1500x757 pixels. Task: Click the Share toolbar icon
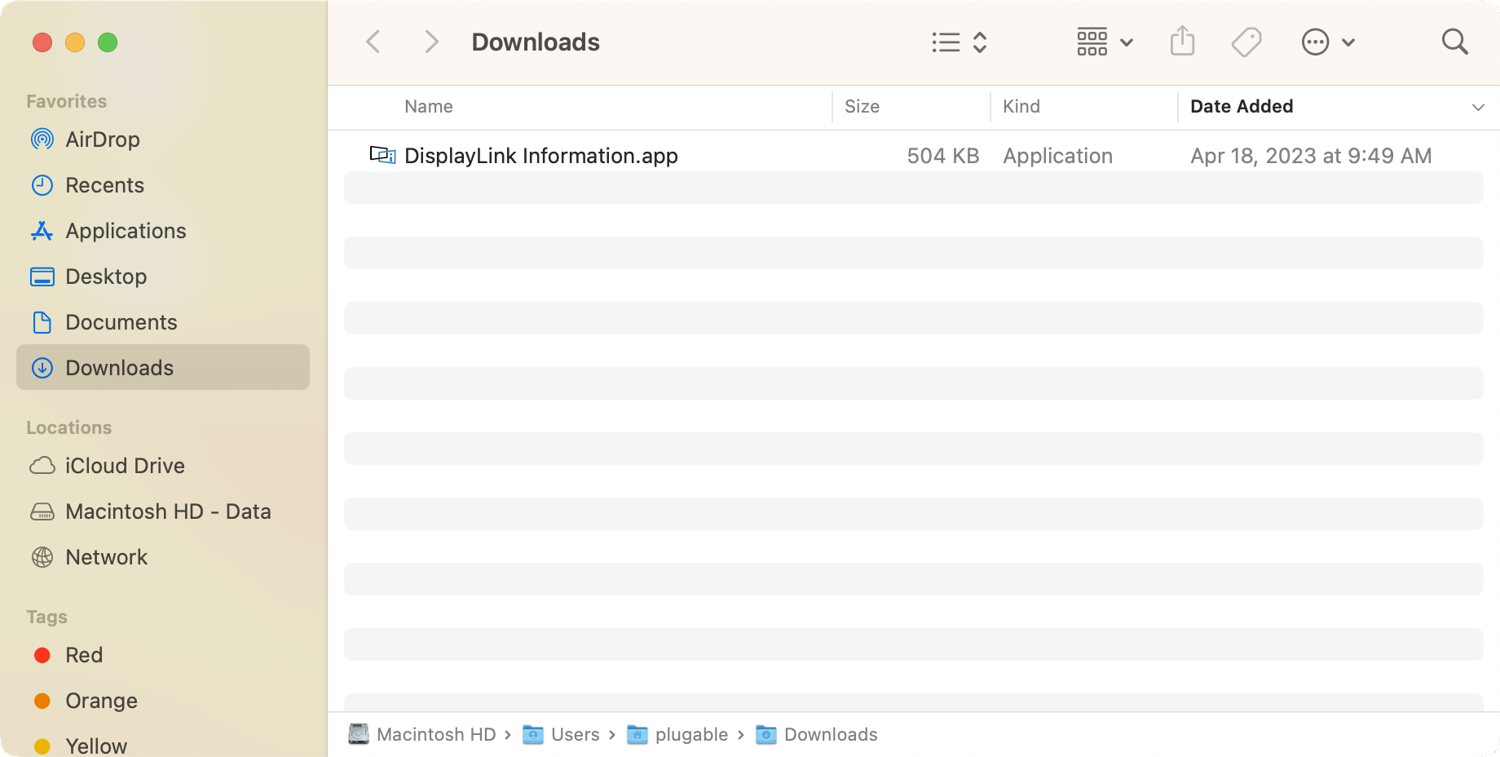click(1182, 42)
